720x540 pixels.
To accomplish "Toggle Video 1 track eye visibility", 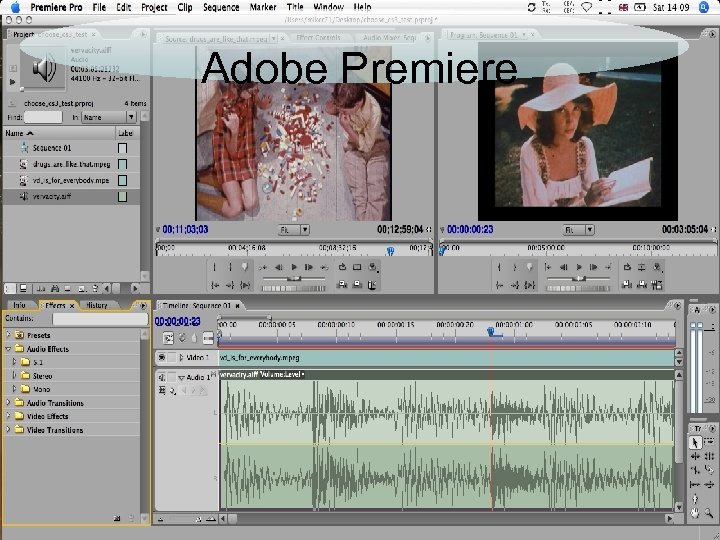I will click(x=162, y=357).
